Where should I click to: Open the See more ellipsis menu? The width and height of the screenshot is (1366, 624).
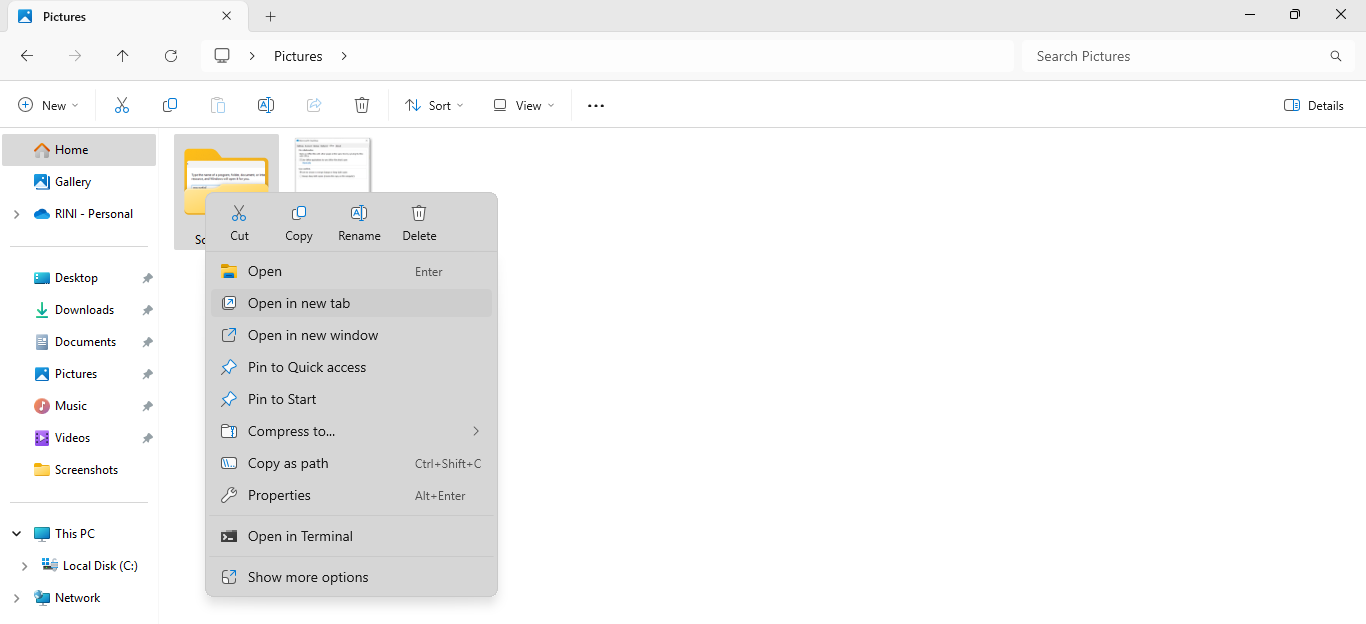(596, 105)
